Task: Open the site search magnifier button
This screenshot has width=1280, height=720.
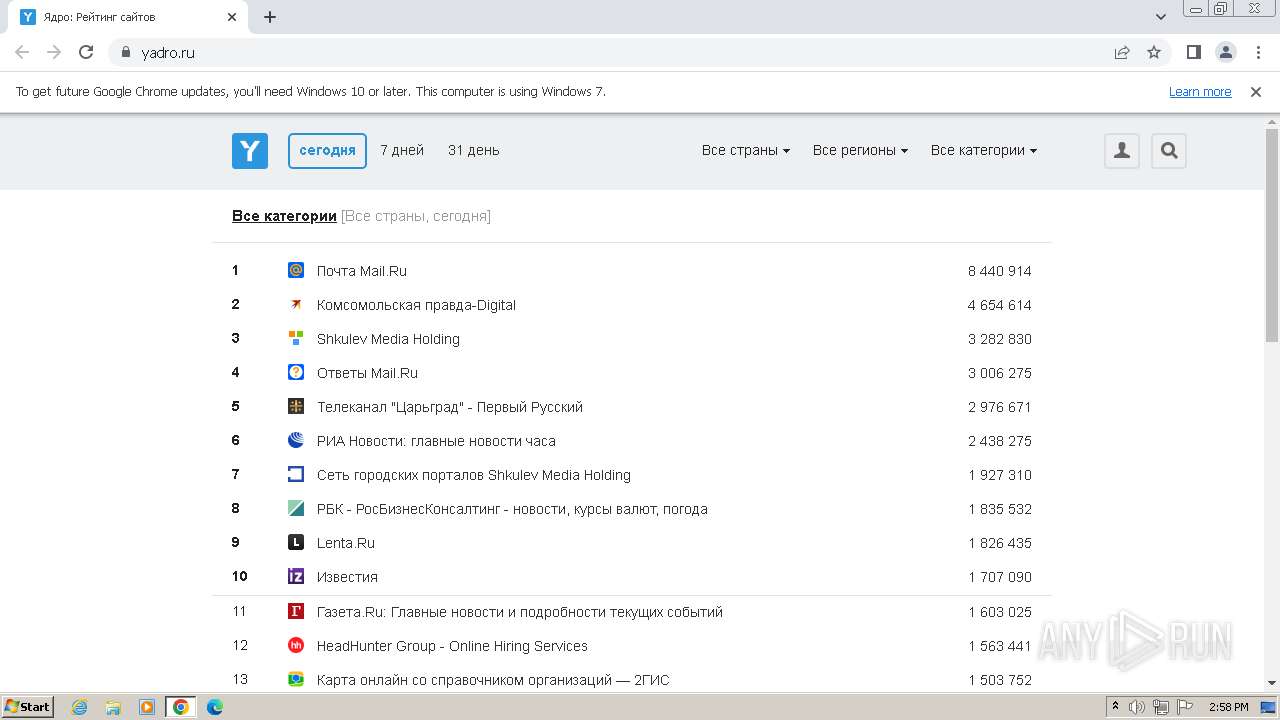Action: click(x=1169, y=151)
